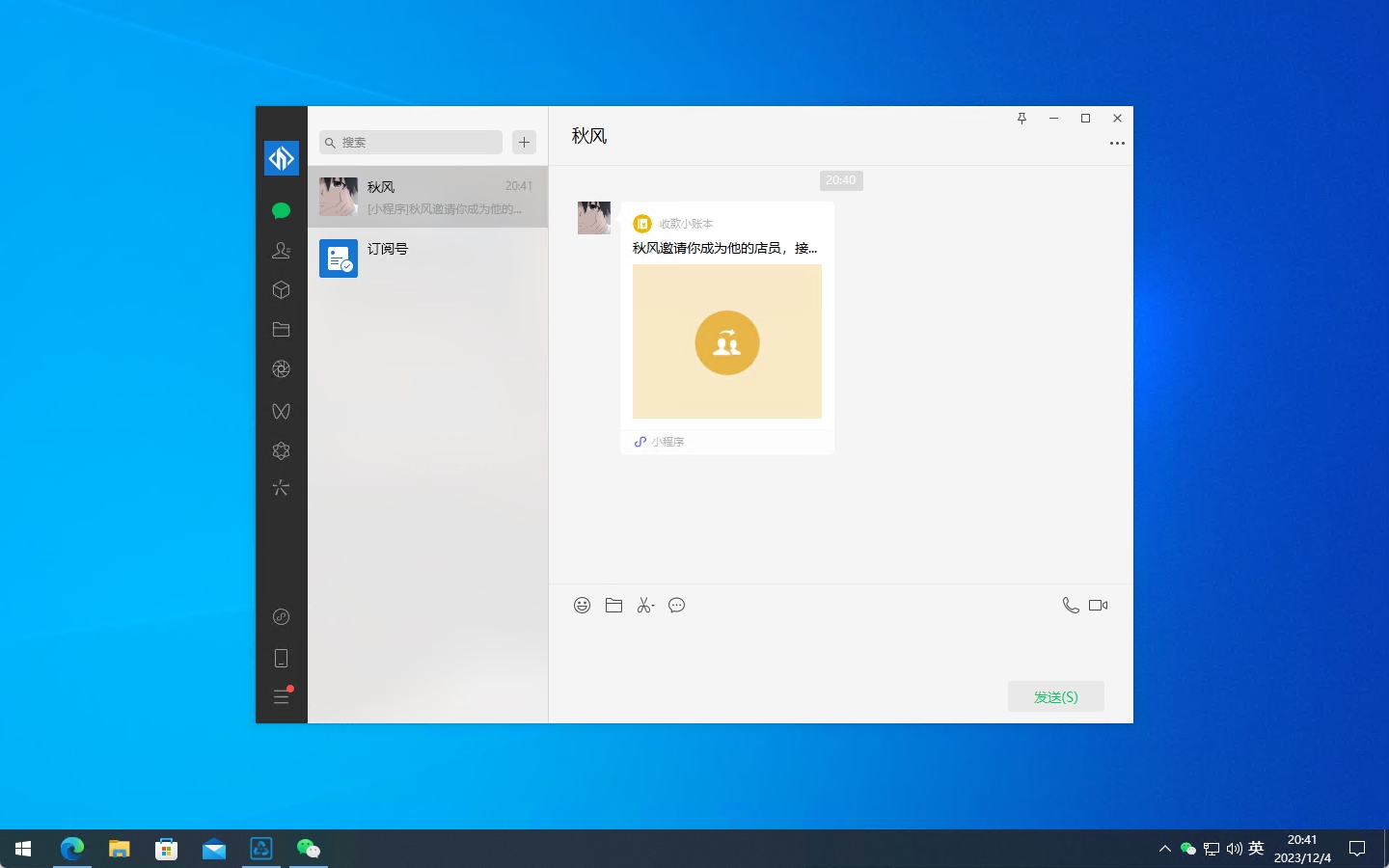Open the chat history bubble icon

(x=677, y=606)
